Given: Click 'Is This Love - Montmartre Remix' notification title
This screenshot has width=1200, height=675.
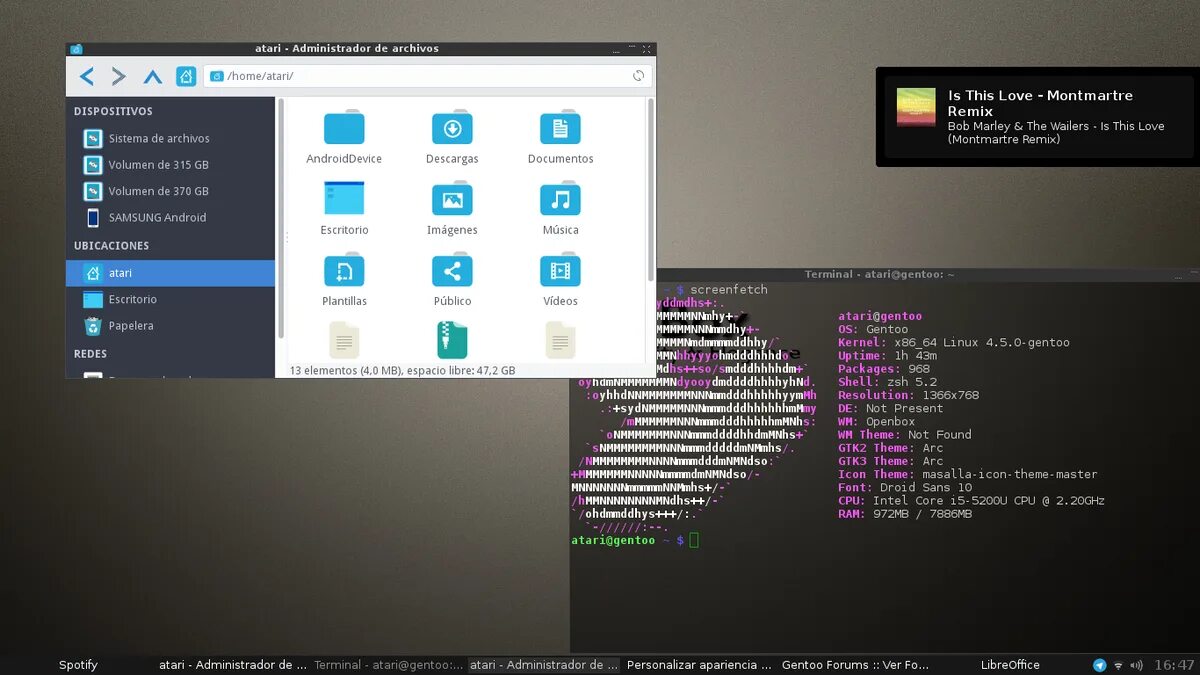Looking at the screenshot, I should 1040,103.
